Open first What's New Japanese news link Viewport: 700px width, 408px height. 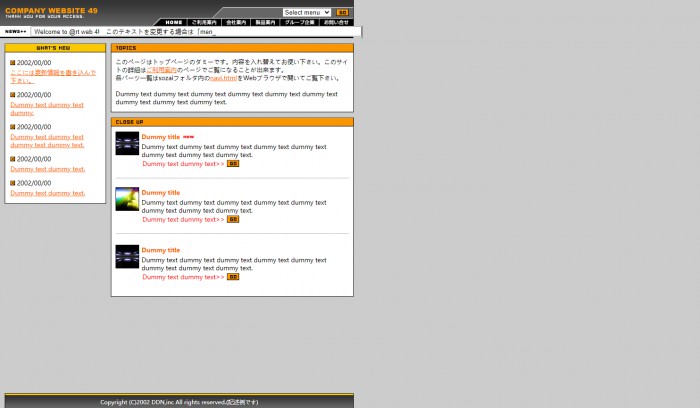coord(53,76)
